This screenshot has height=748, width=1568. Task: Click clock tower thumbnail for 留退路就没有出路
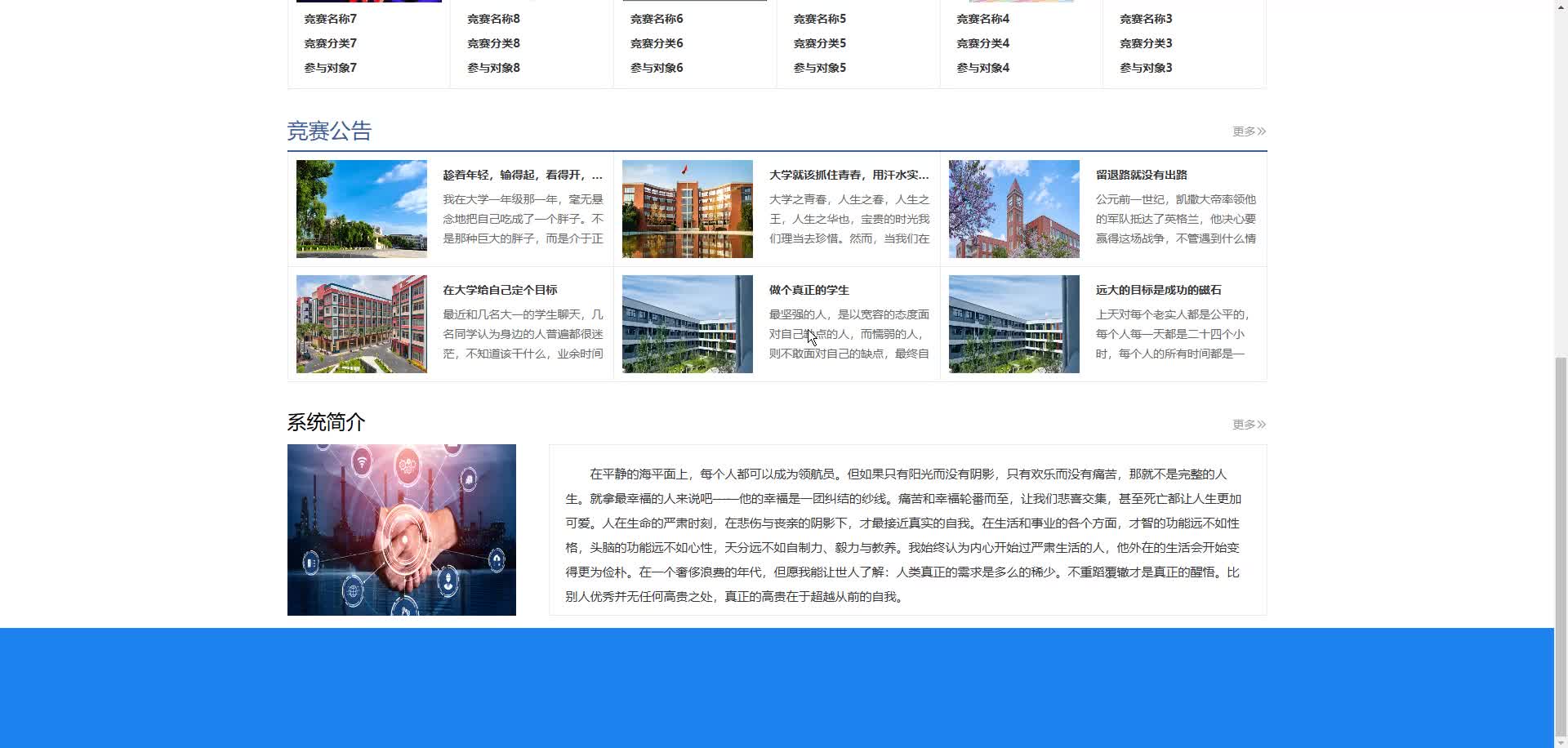[x=1014, y=209]
